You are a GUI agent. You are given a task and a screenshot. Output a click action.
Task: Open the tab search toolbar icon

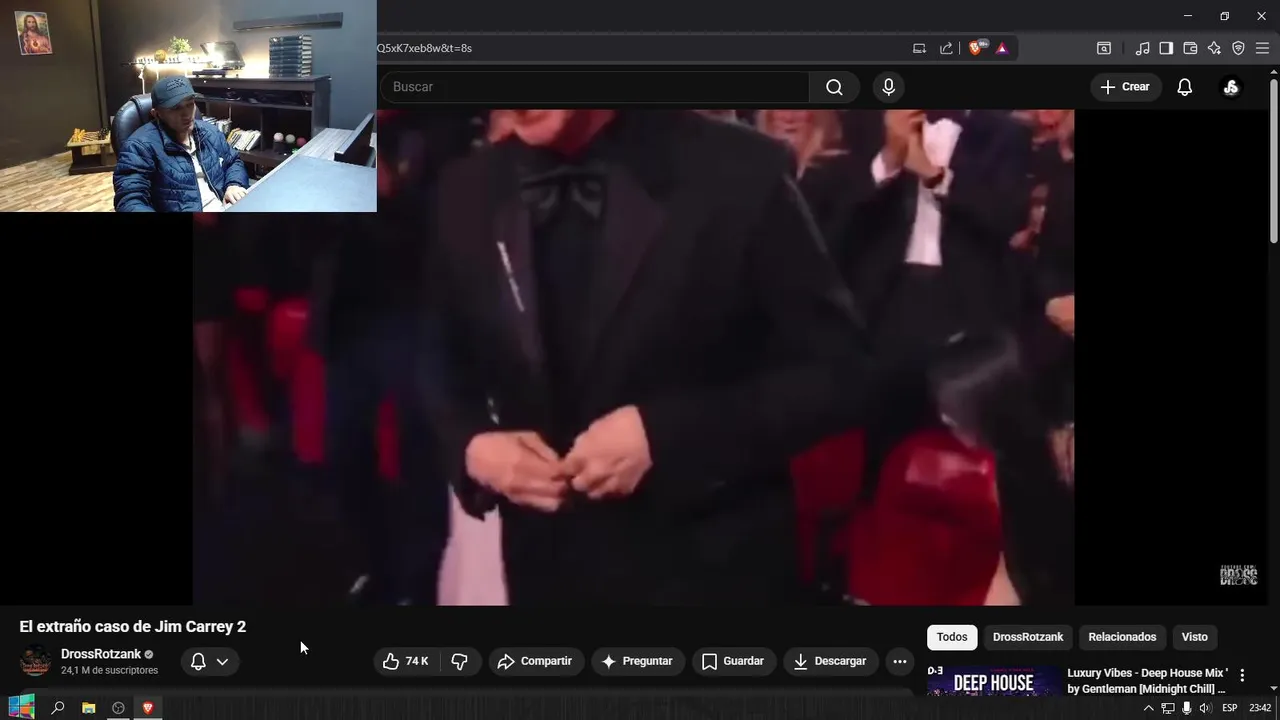coord(1104,48)
